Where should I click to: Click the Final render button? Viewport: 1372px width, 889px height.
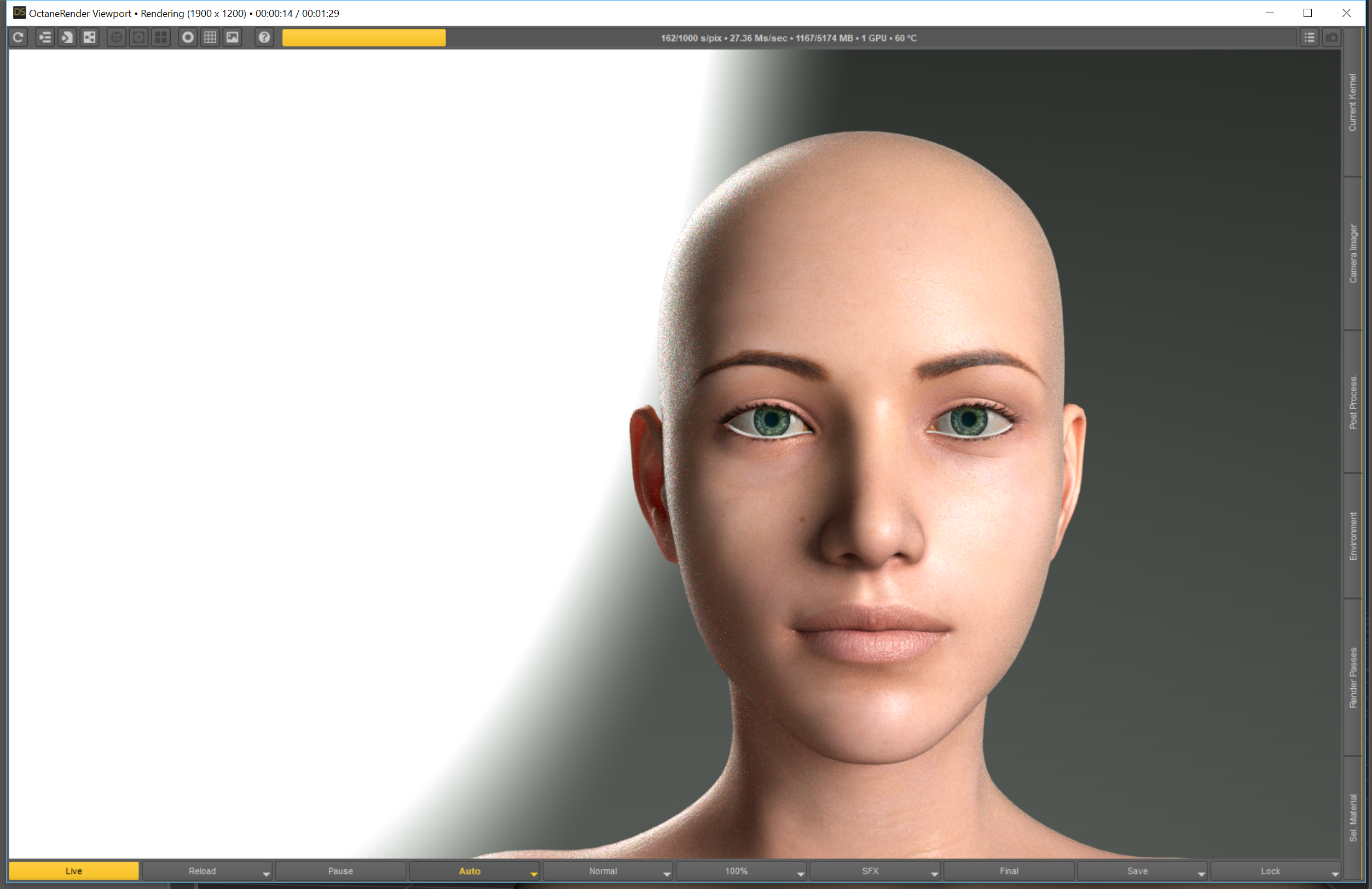[x=1009, y=871]
